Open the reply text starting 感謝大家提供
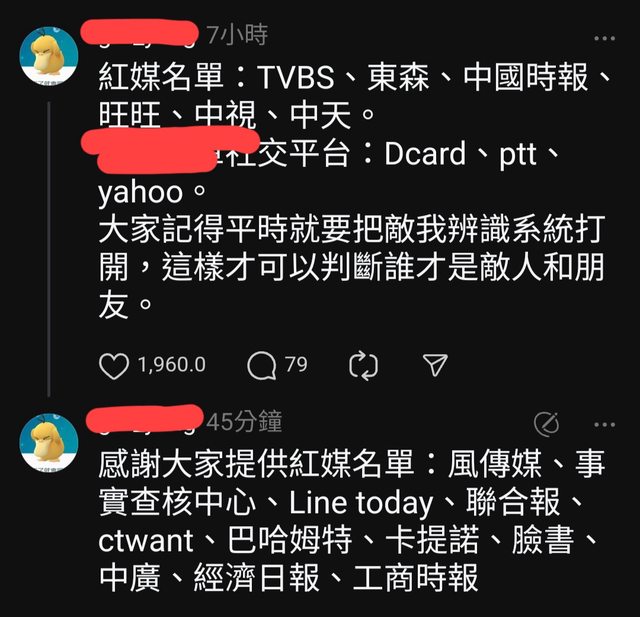640x617 pixels. (x=352, y=521)
